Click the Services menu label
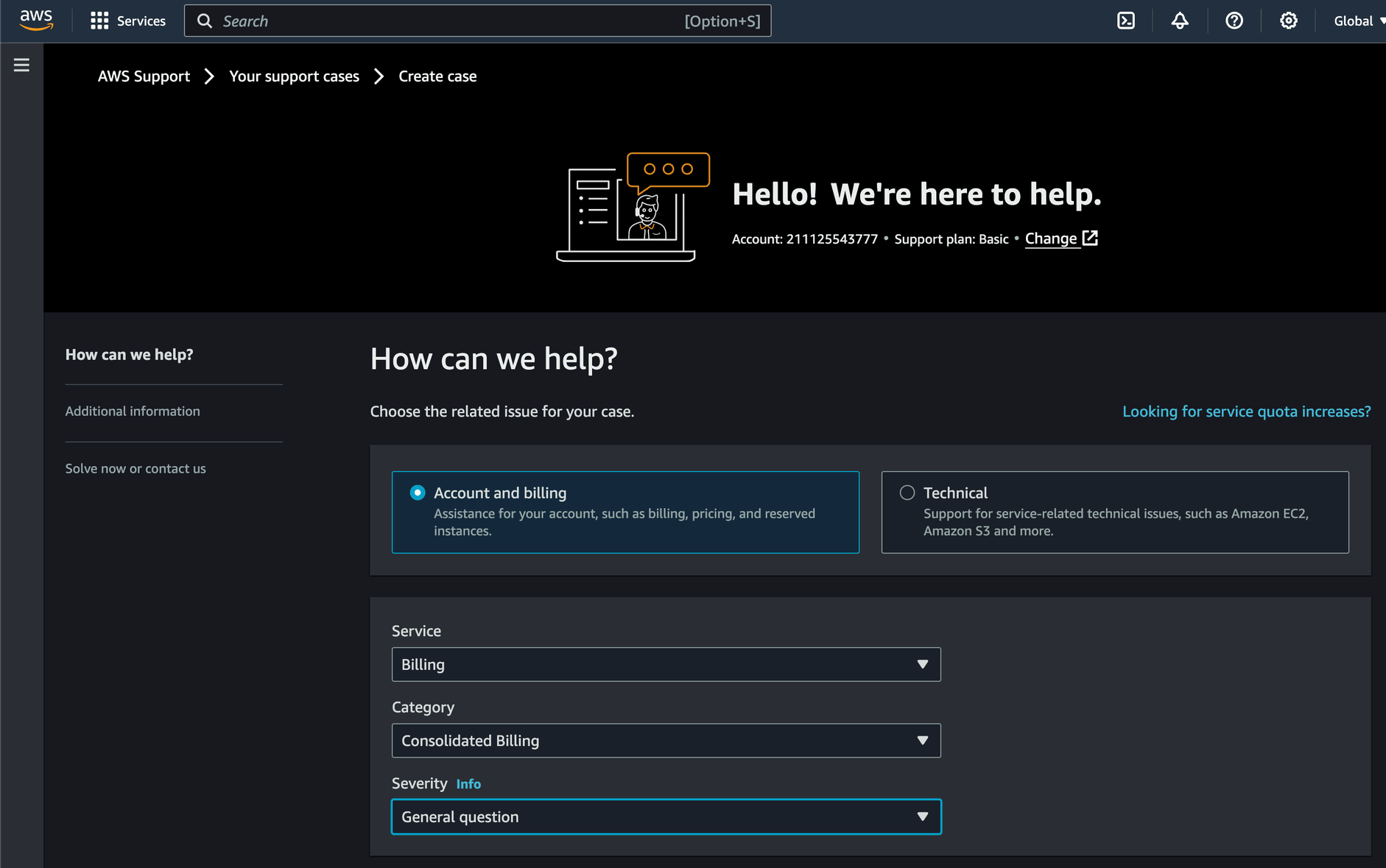1386x868 pixels. [141, 21]
